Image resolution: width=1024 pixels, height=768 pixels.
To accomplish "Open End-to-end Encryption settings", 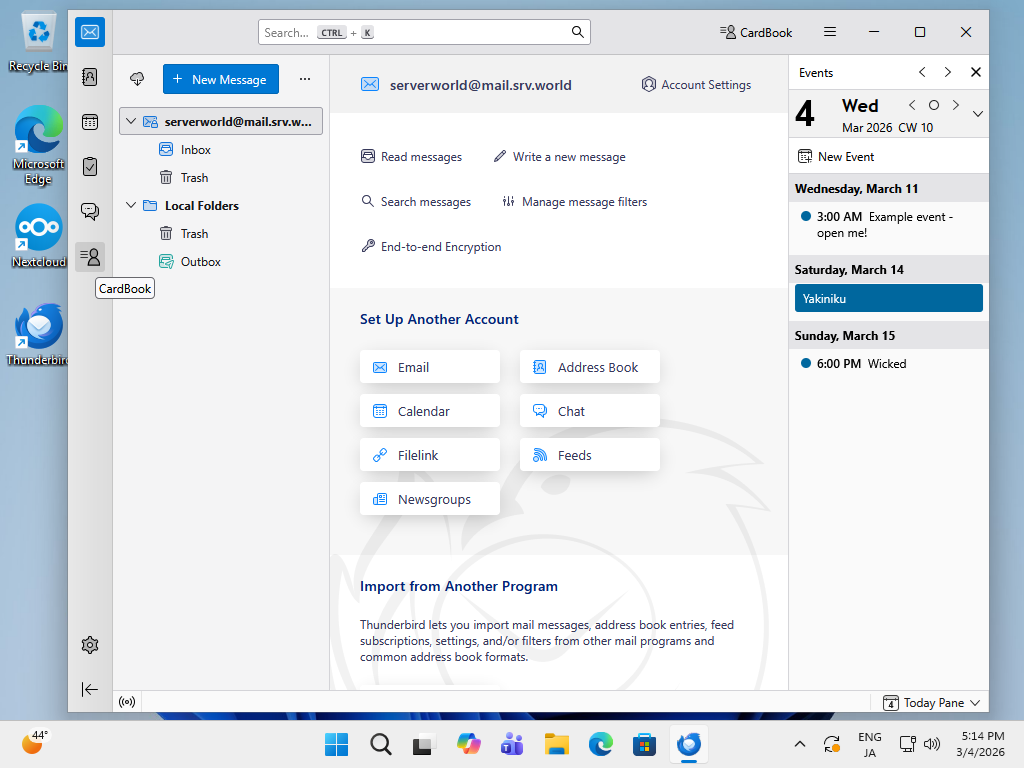I will tap(431, 247).
